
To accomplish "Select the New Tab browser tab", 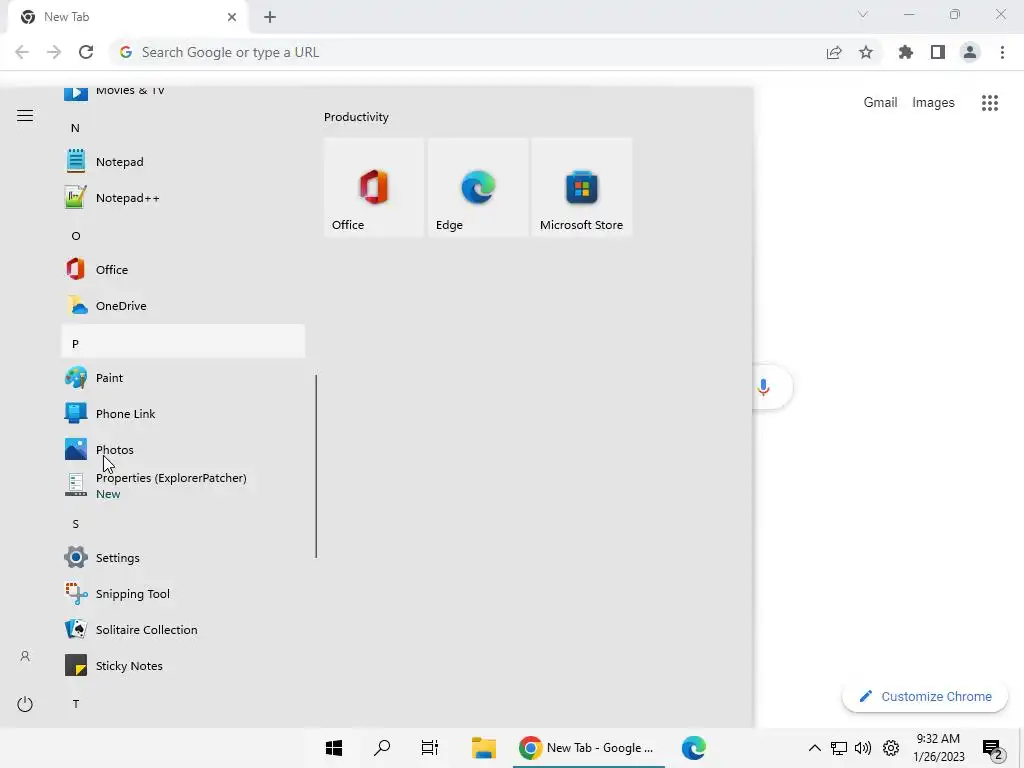I will 129,17.
